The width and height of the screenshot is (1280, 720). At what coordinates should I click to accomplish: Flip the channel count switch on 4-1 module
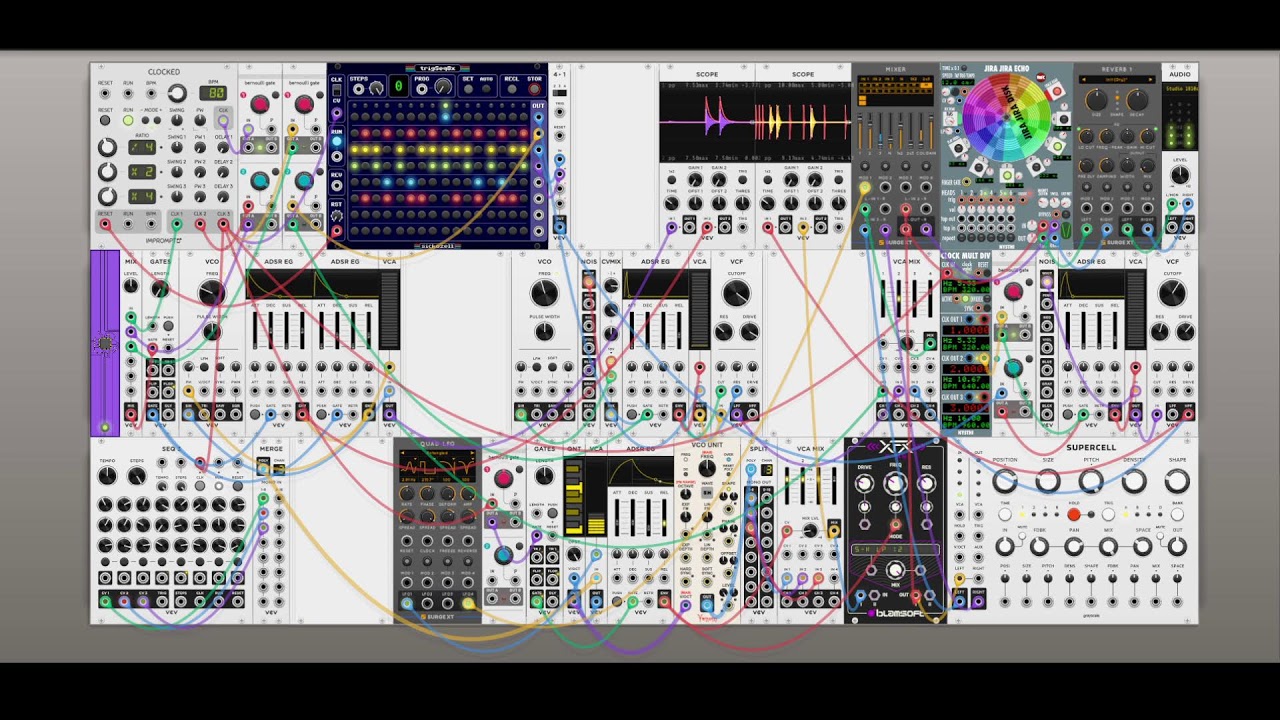click(x=560, y=93)
